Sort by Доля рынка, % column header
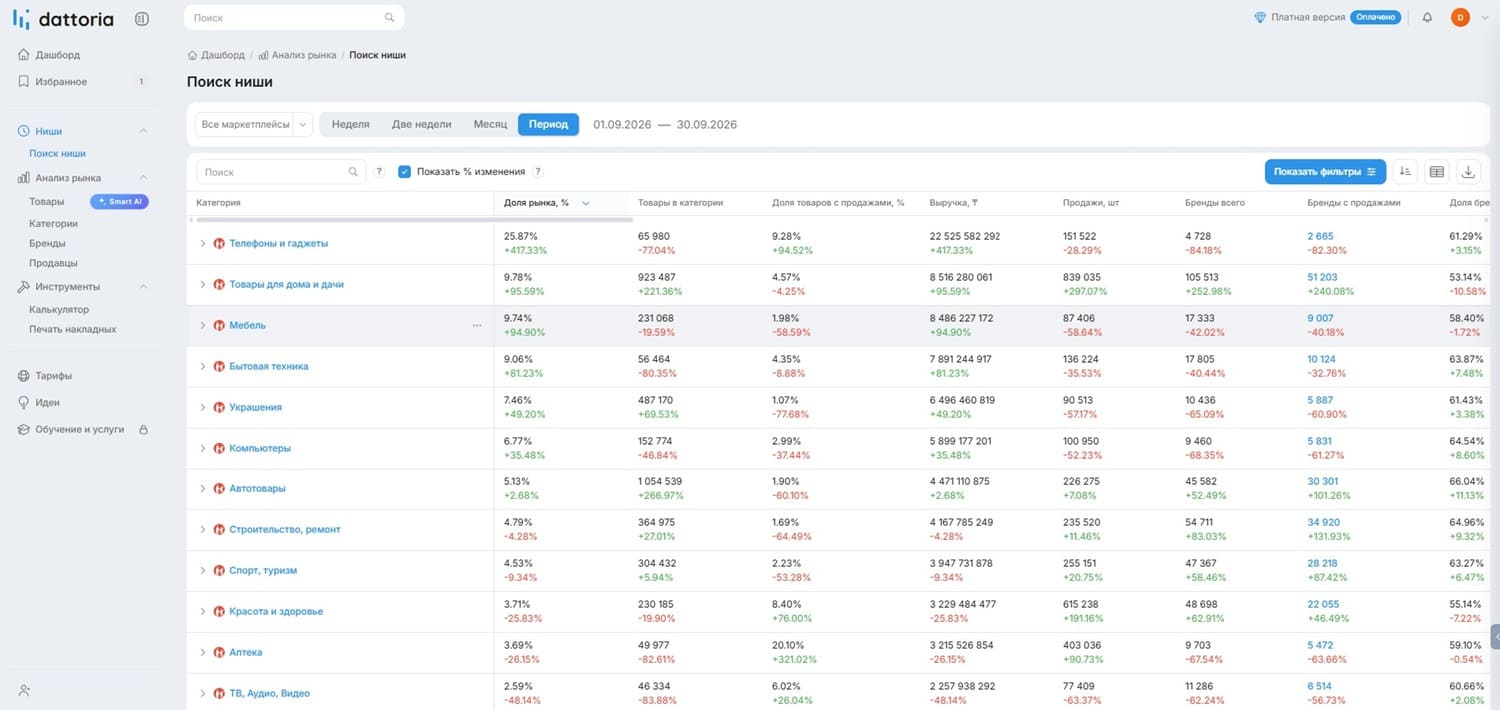 pos(536,203)
